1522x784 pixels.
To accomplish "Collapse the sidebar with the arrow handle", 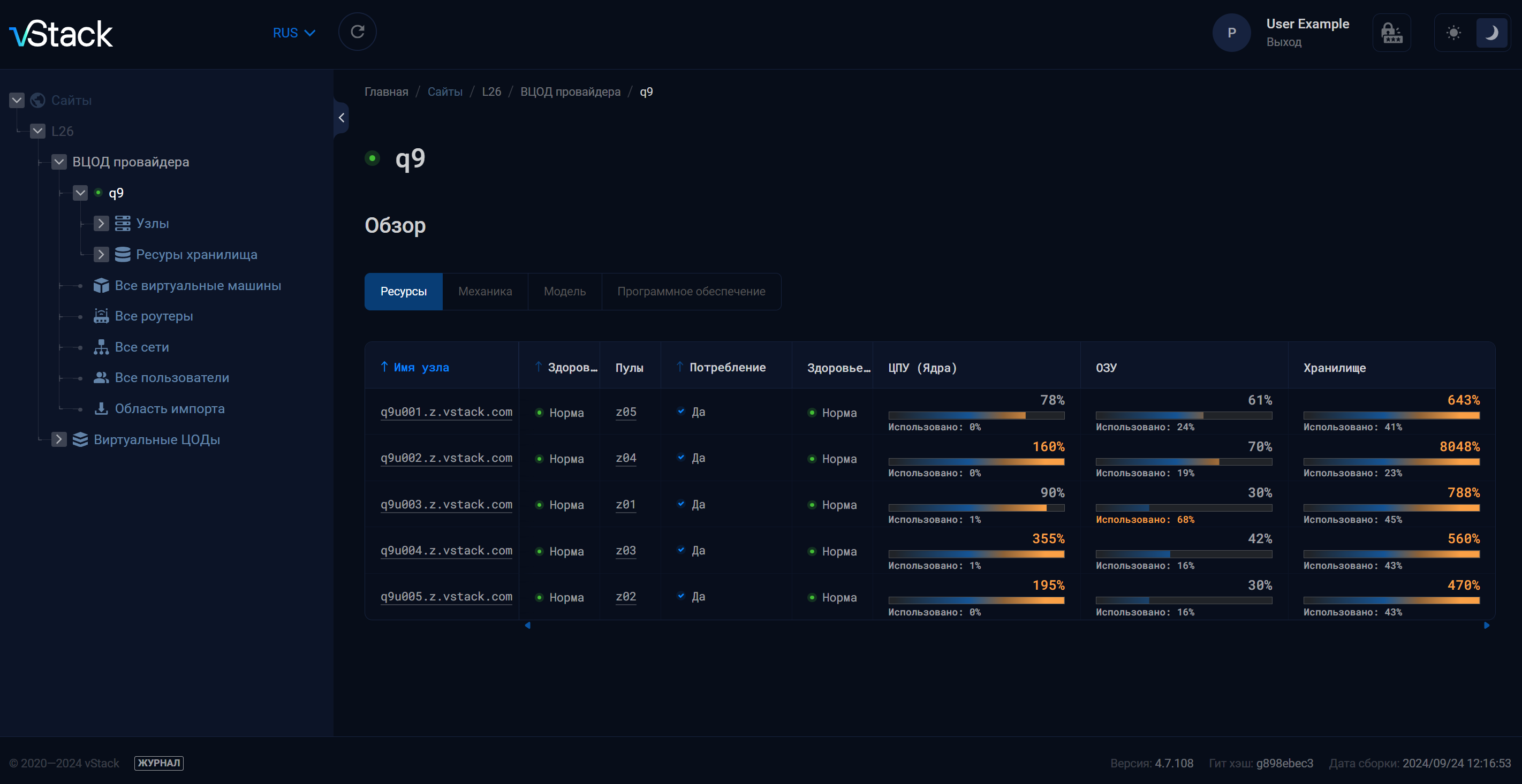I will [x=342, y=118].
